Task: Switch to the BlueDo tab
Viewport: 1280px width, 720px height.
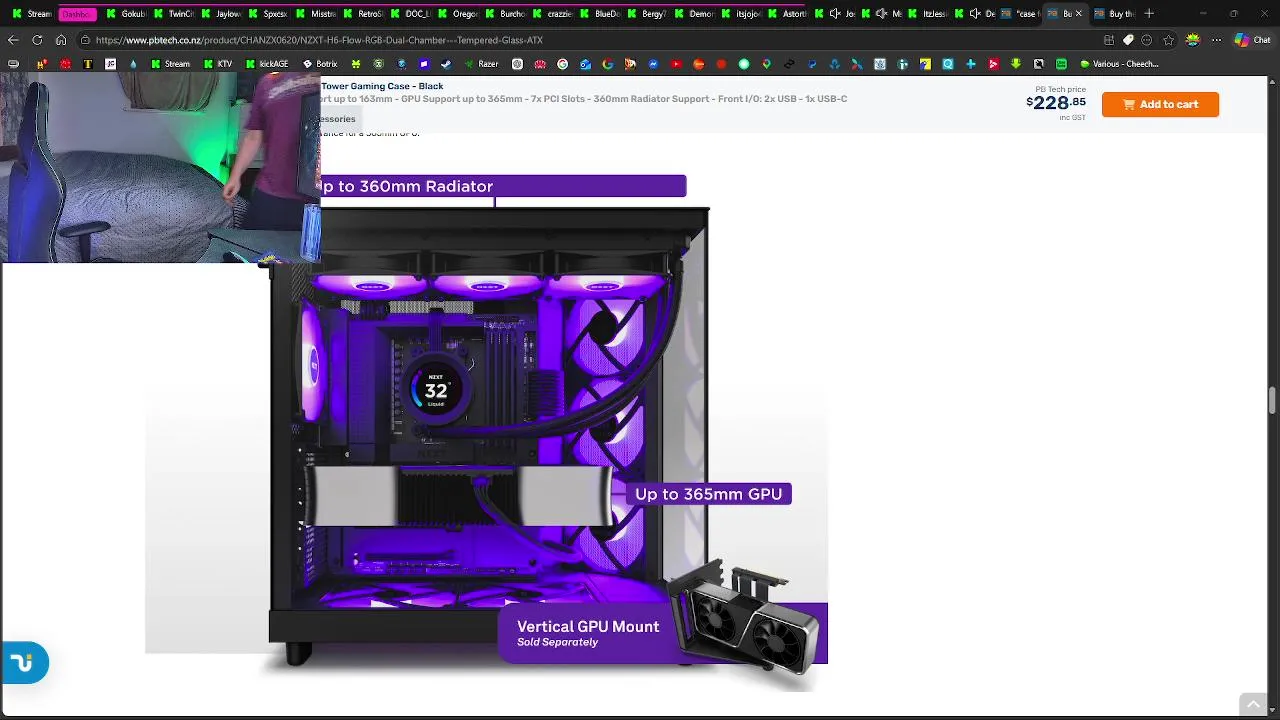Action: (x=599, y=14)
